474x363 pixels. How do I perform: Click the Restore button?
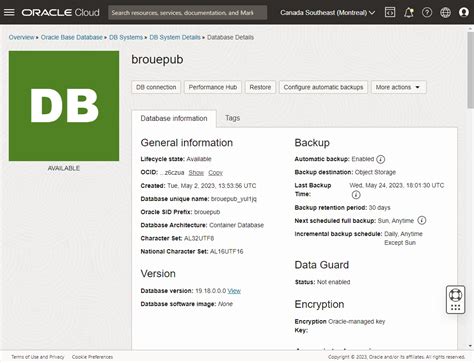260,87
